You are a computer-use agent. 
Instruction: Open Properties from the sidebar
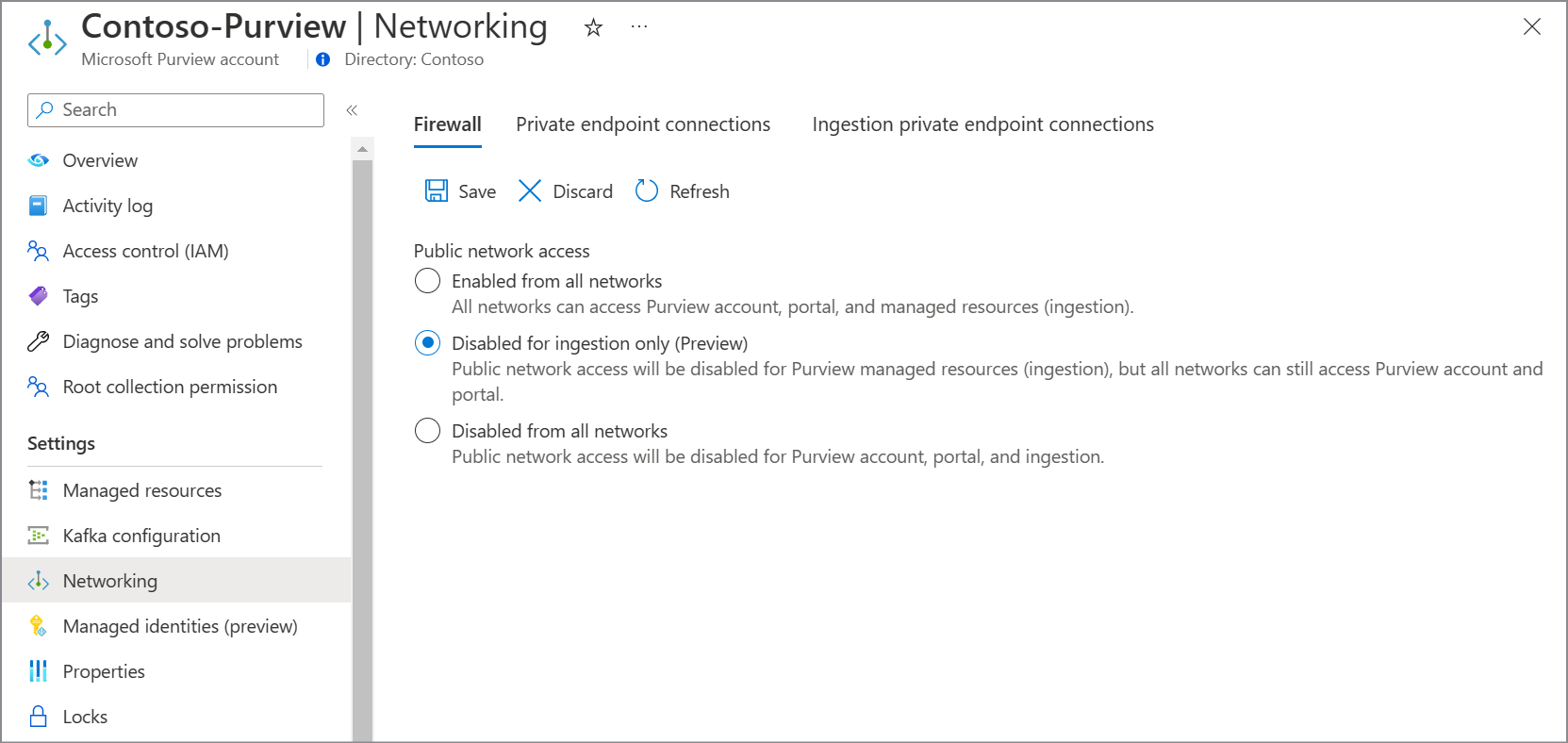(104, 671)
